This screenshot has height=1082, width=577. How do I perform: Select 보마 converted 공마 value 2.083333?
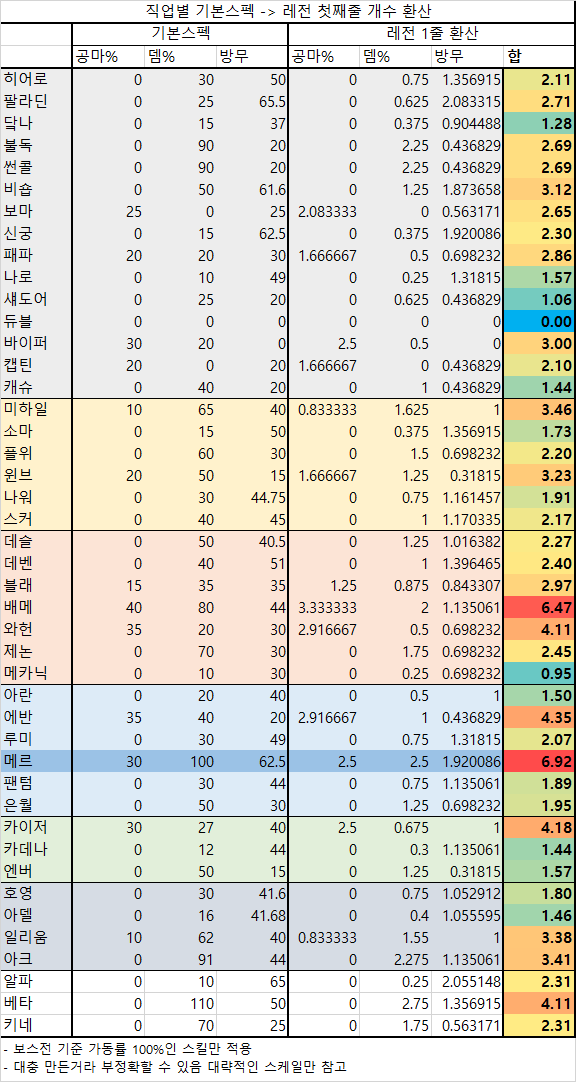point(324,212)
